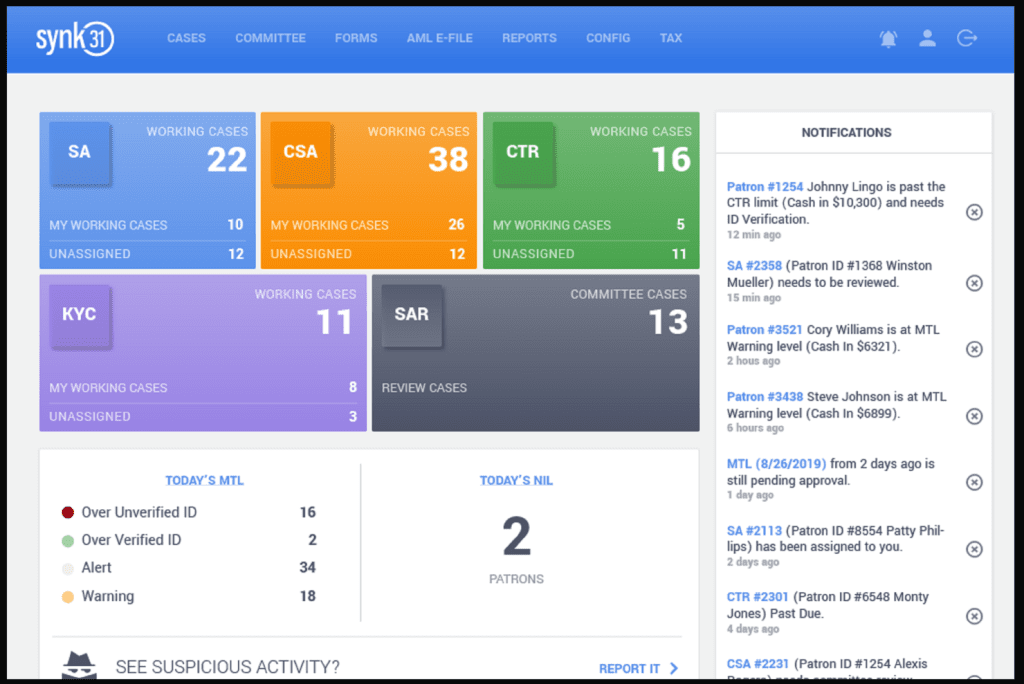
Task: Open the CASES menu
Action: click(186, 38)
